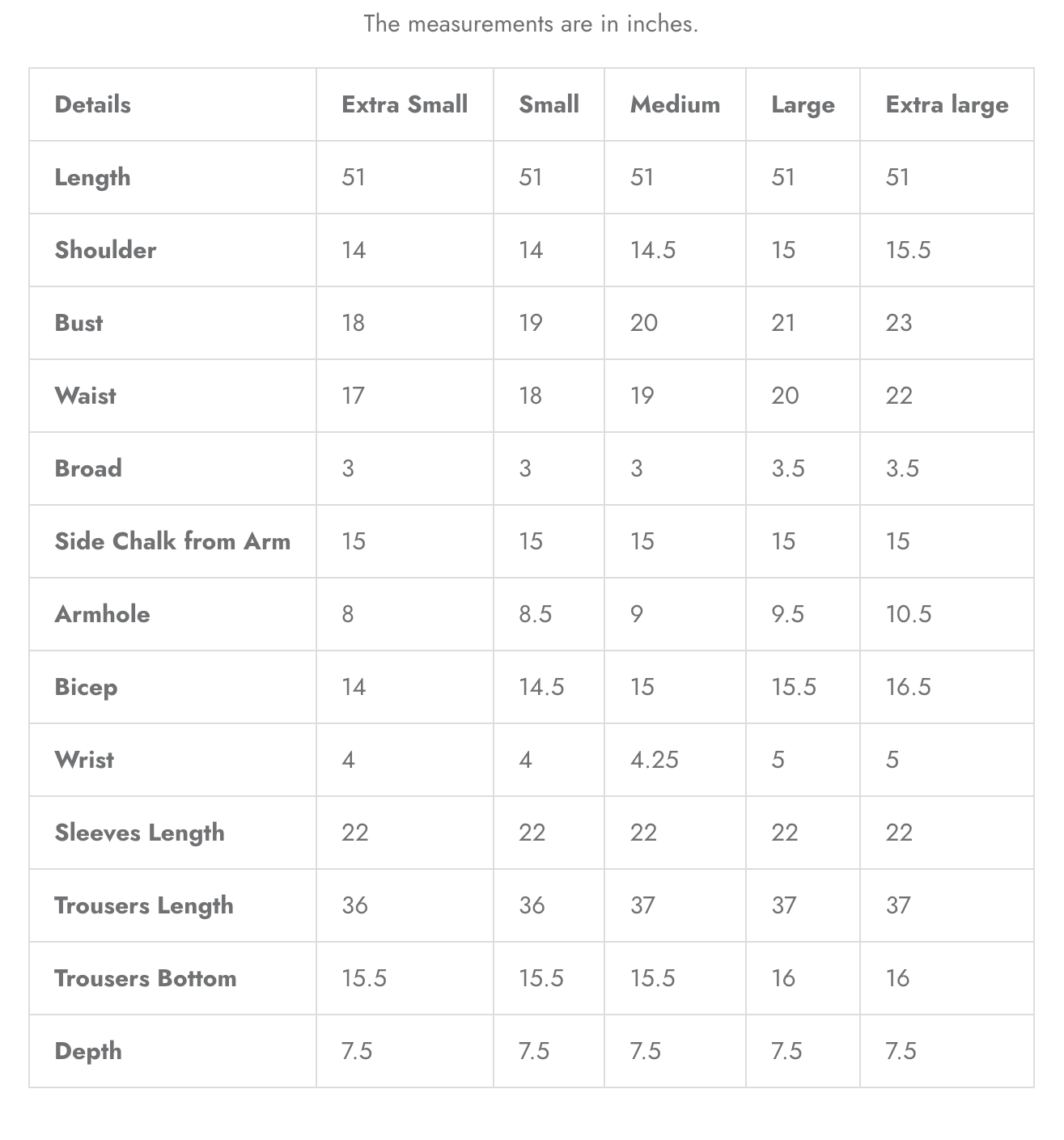Select the Bust row label
This screenshot has width=1064, height=1140.
(x=78, y=323)
